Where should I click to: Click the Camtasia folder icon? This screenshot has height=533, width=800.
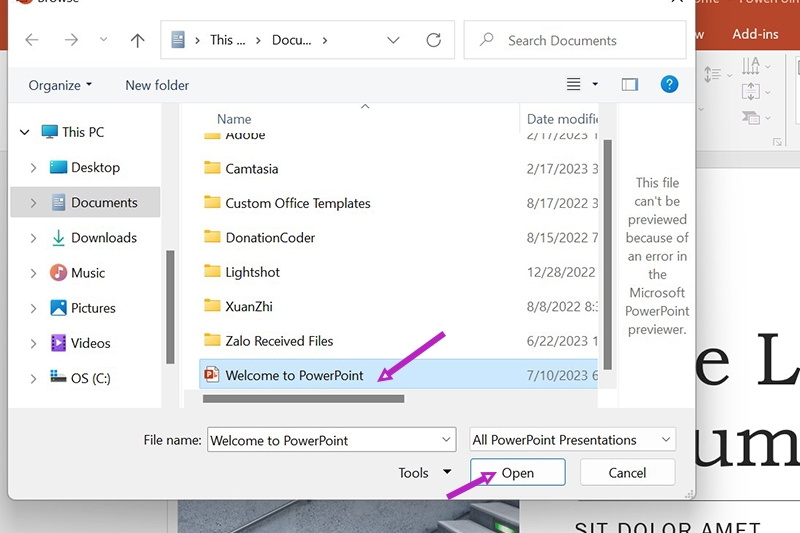212,168
